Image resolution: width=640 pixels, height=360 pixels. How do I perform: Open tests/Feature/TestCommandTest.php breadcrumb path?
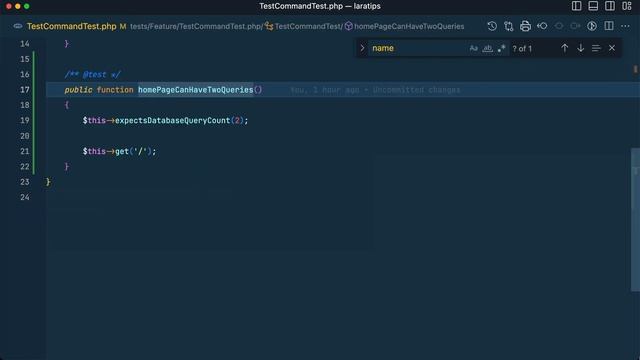pyautogui.click(x=196, y=26)
